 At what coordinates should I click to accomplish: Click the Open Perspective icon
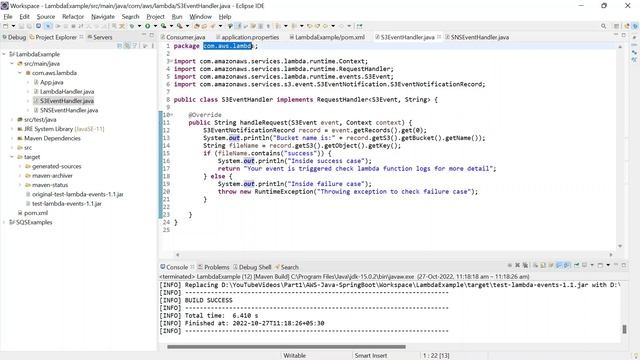coord(617,26)
